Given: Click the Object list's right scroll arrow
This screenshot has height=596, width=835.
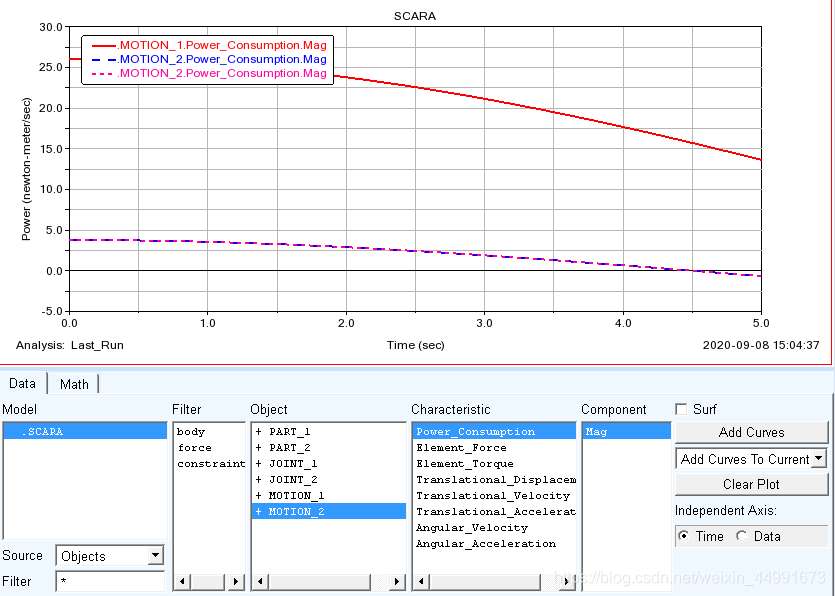Looking at the screenshot, I should point(398,581).
